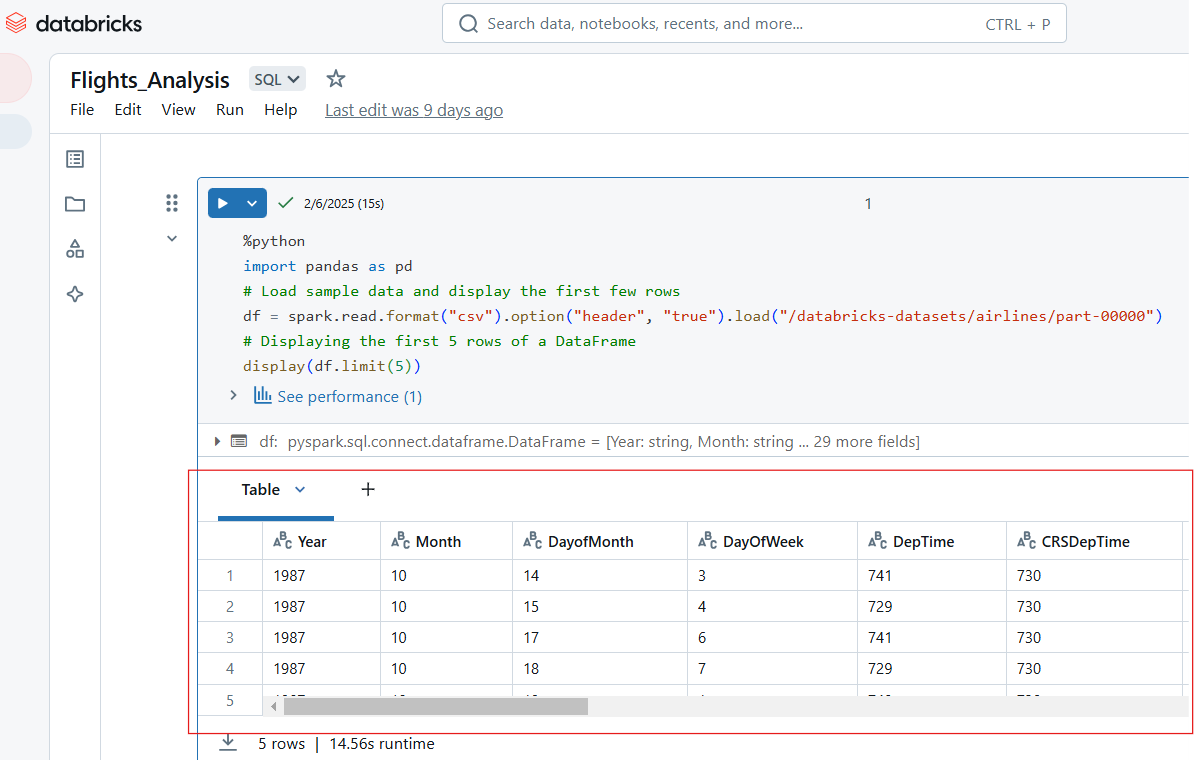Click the green success checkmark icon
The width and height of the screenshot is (1194, 760).
(286, 203)
